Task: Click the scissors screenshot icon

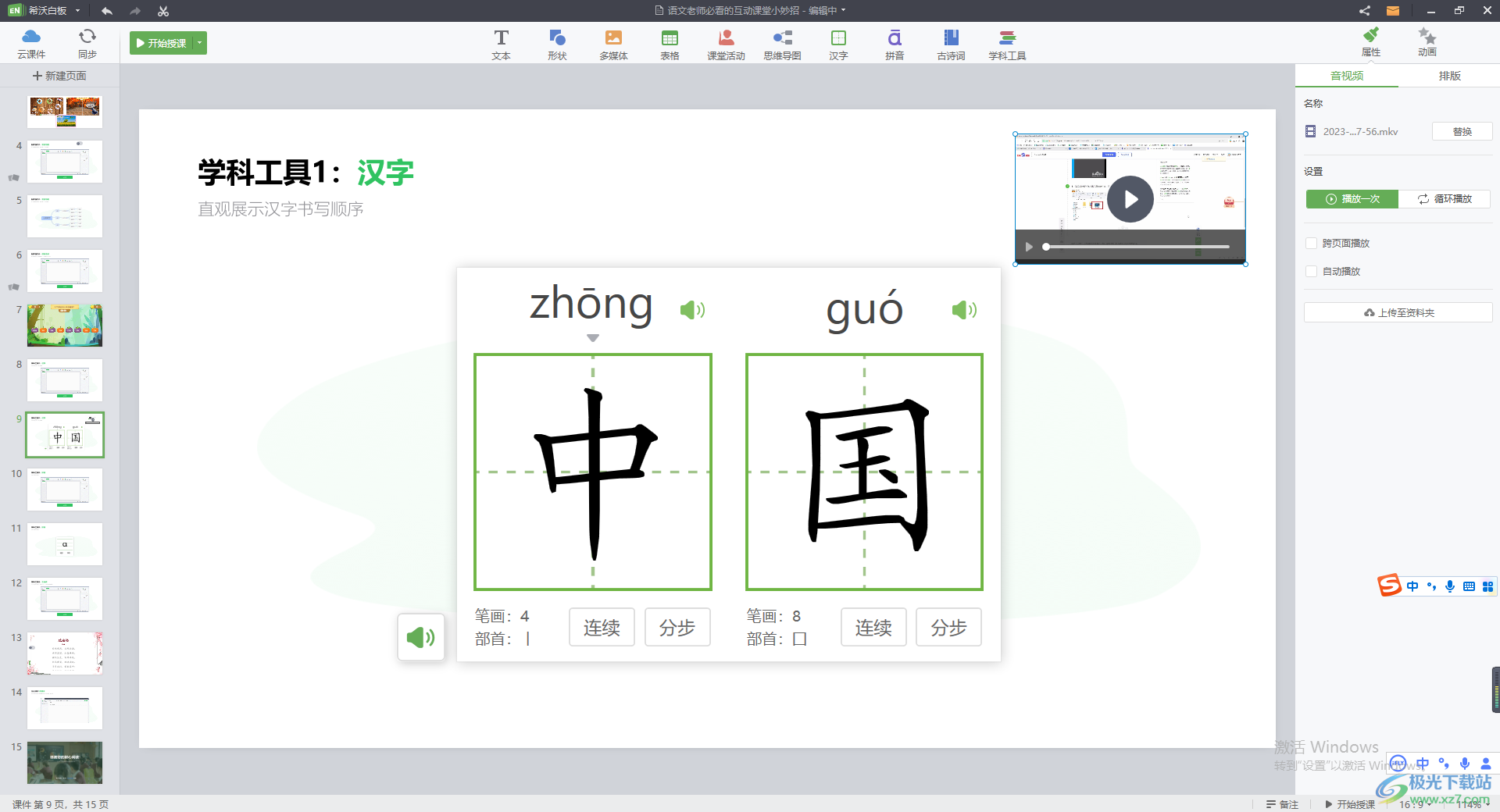Action: click(163, 11)
